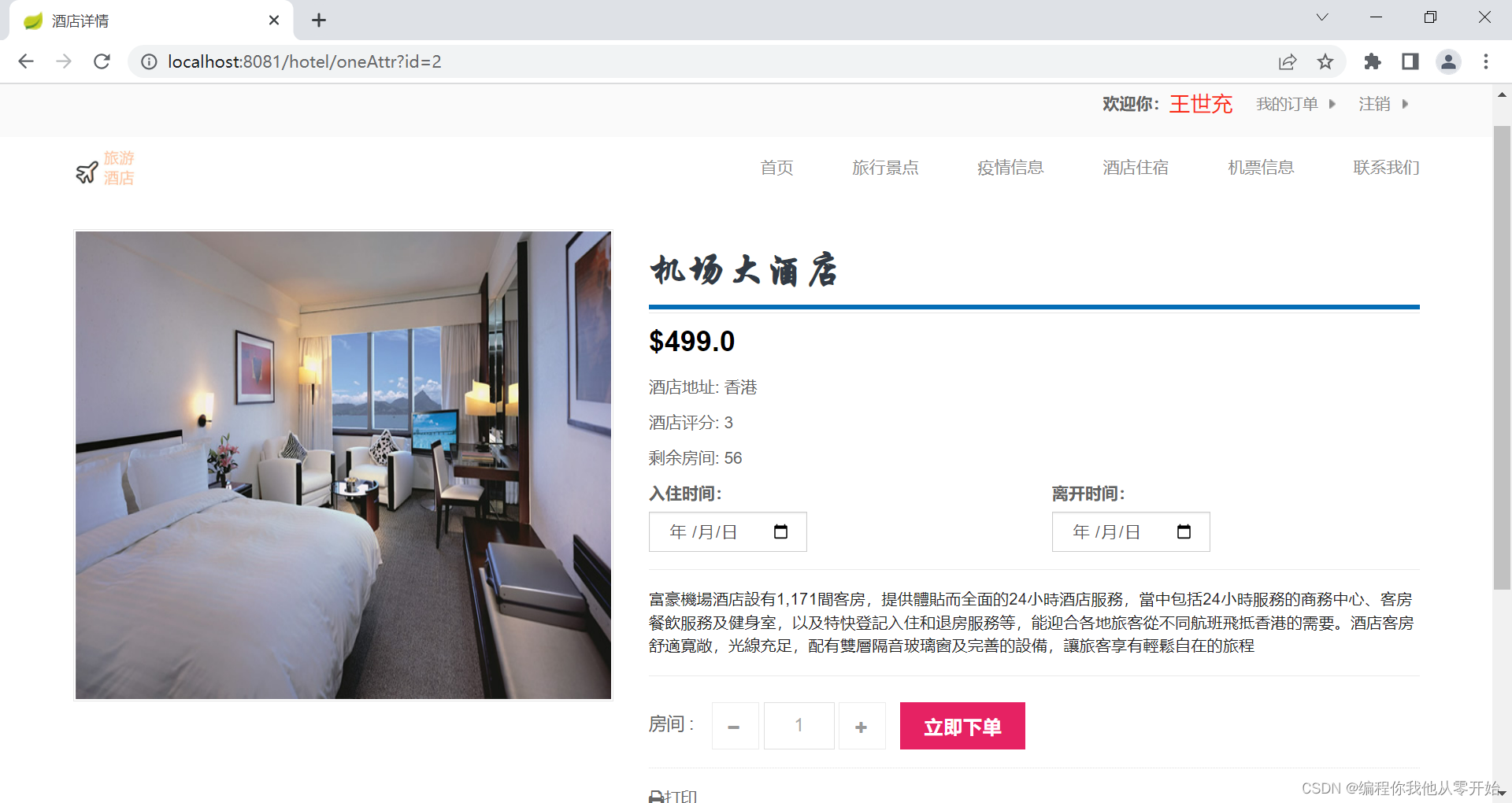Click the bookmark star in the address bar

click(1325, 61)
